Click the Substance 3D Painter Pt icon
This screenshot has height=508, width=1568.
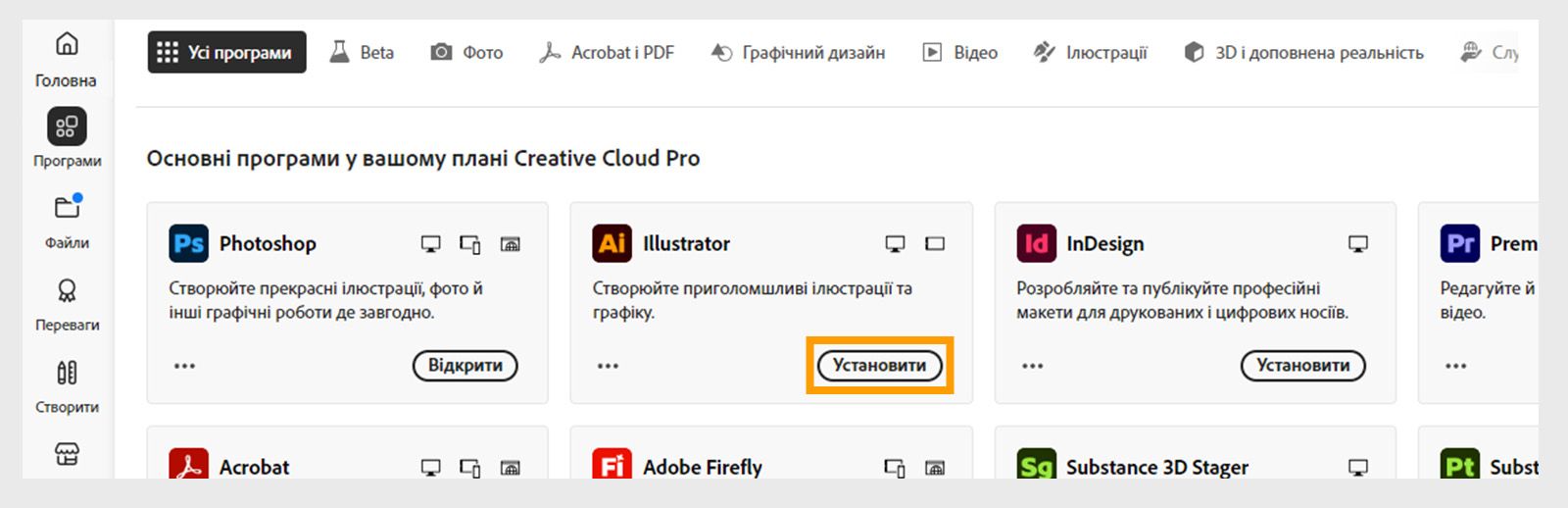[x=1460, y=463]
